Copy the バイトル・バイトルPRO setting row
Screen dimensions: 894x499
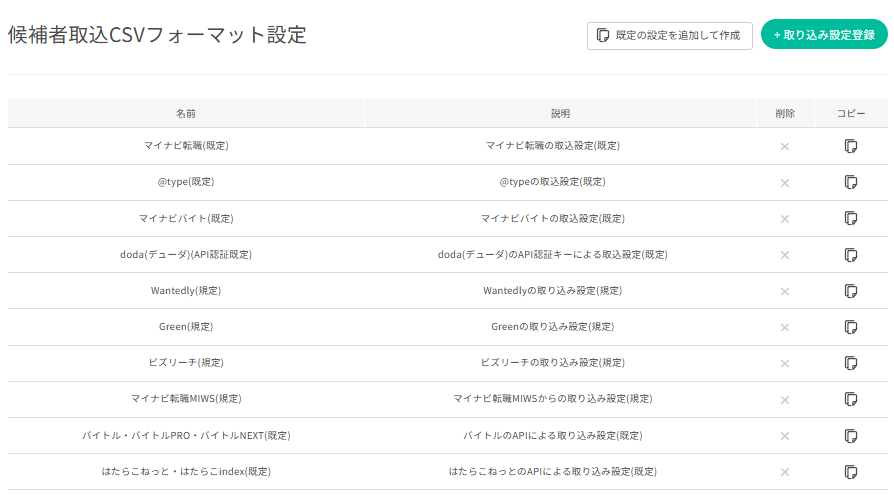pyautogui.click(x=851, y=436)
